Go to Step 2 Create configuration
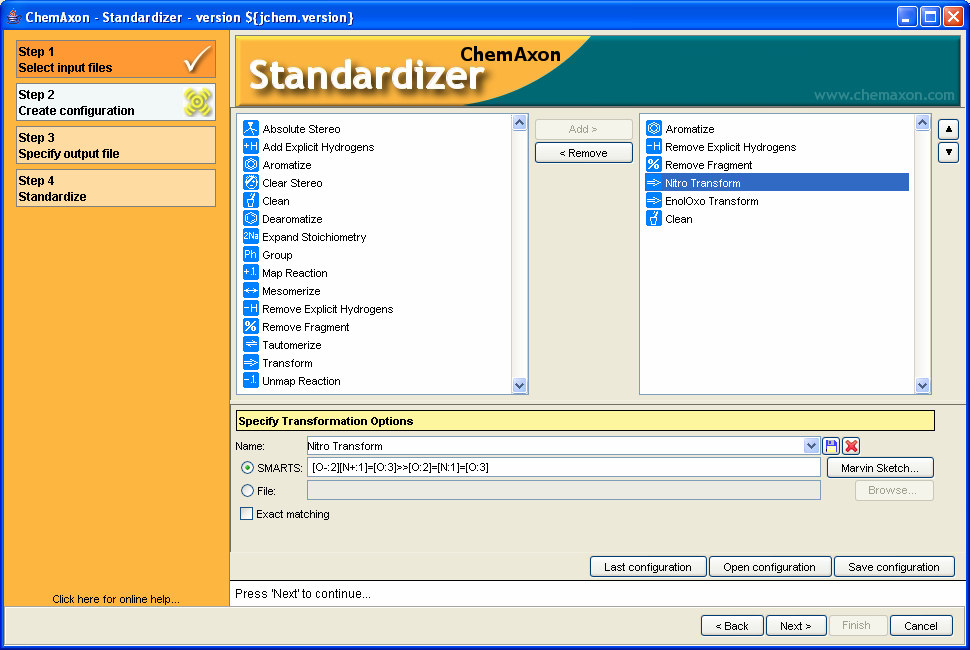This screenshot has height=650, width=970. (x=116, y=102)
